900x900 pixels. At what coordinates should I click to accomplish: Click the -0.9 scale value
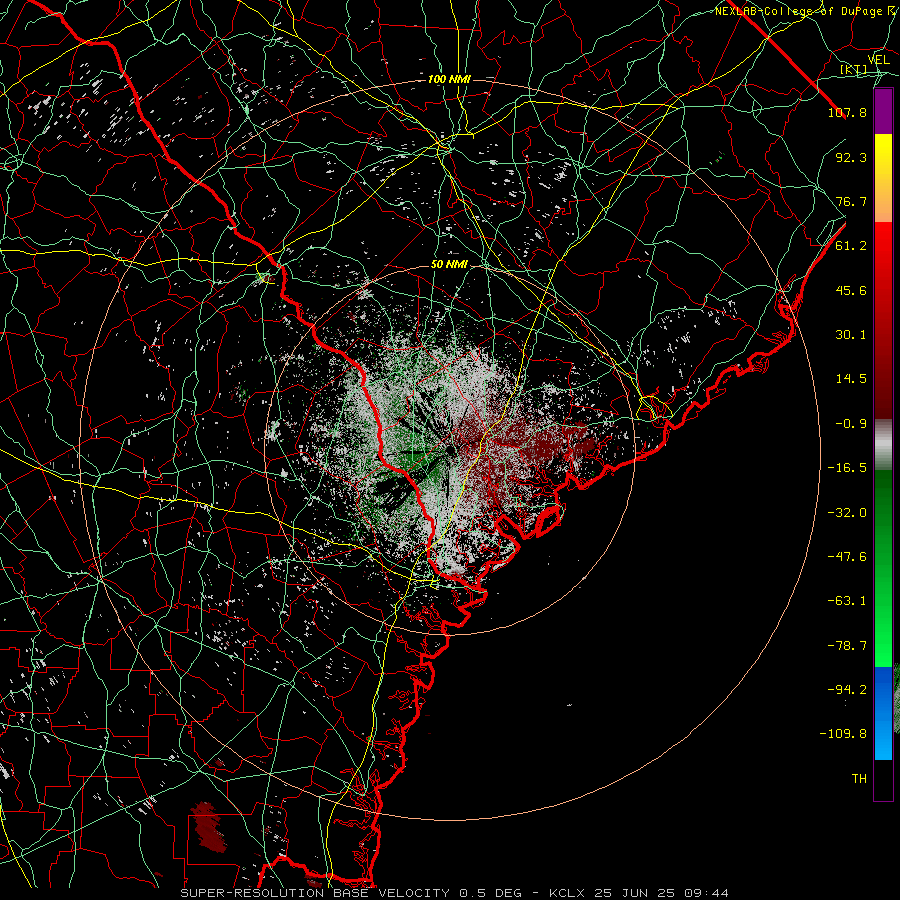tap(851, 424)
